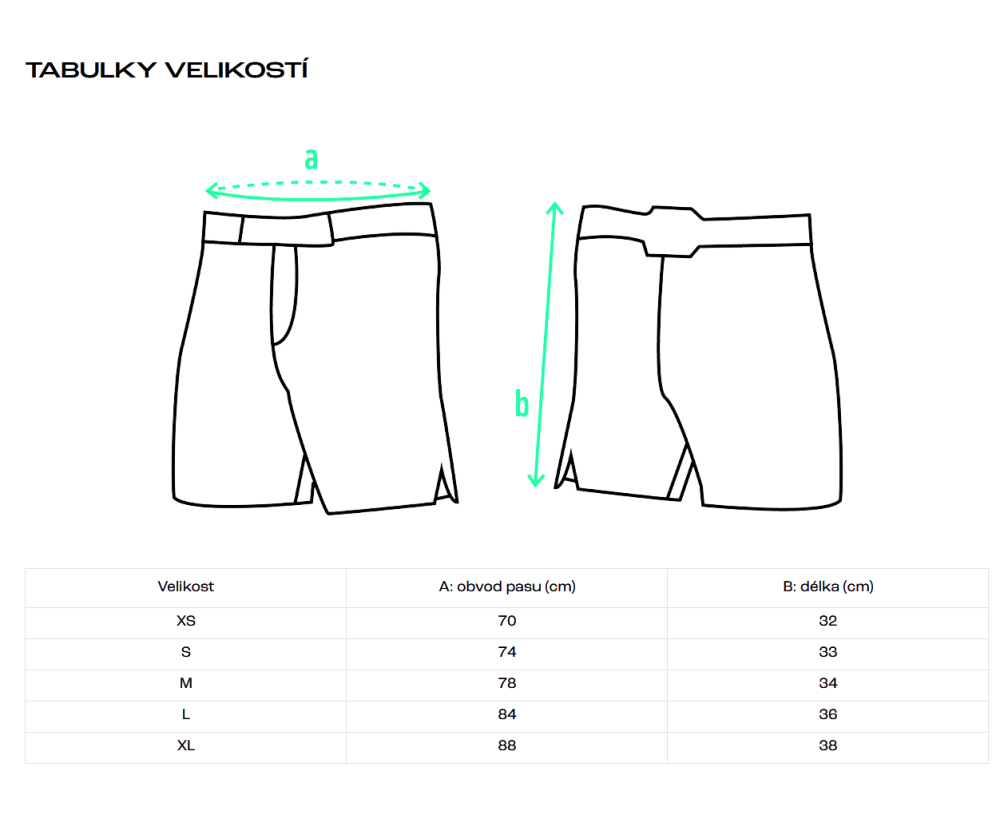Click the back view shorts illustration
This screenshot has width=1000, height=815.
698,358
